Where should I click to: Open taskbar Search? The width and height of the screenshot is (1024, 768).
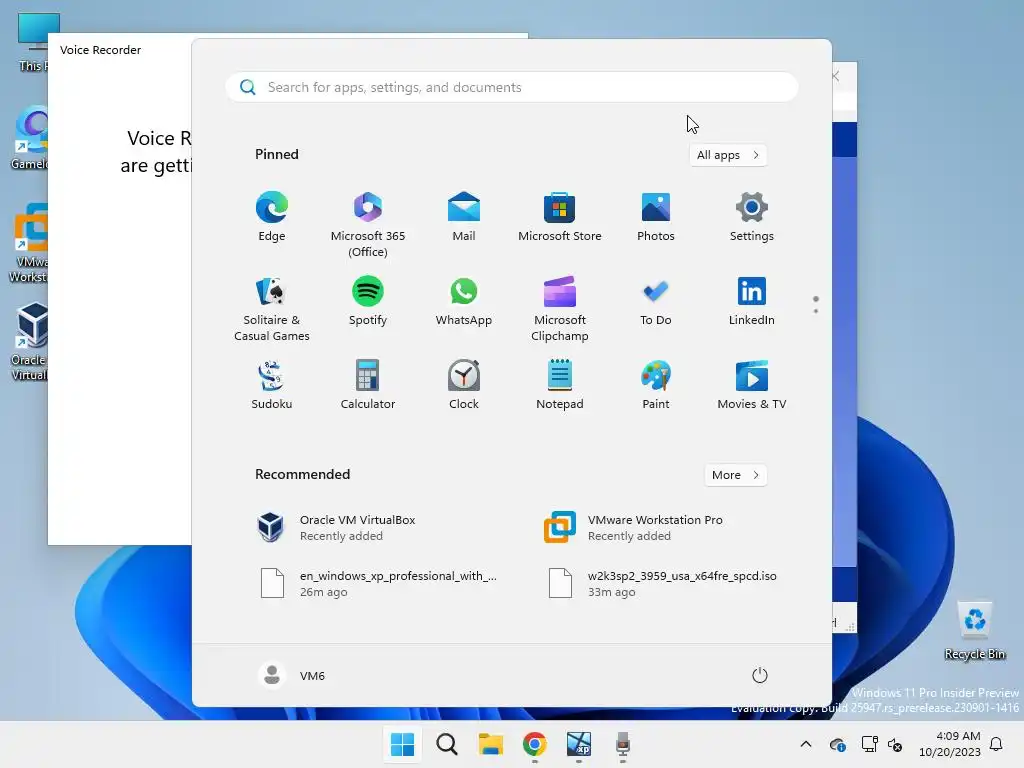click(447, 744)
